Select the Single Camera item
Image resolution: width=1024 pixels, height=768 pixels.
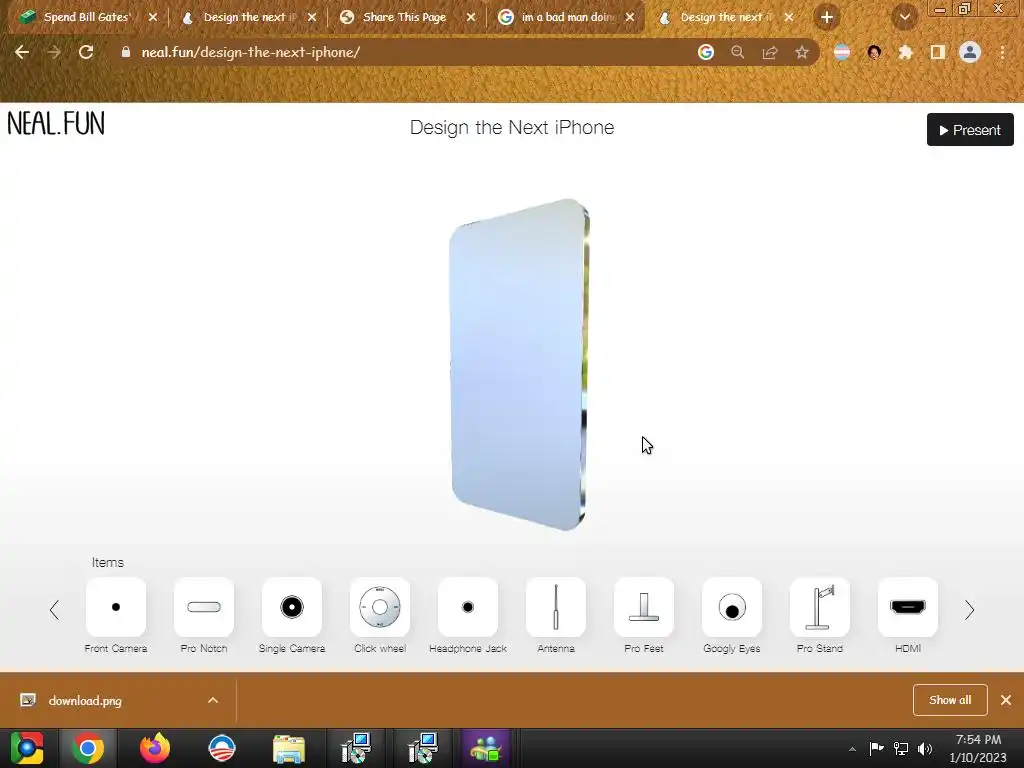(292, 607)
